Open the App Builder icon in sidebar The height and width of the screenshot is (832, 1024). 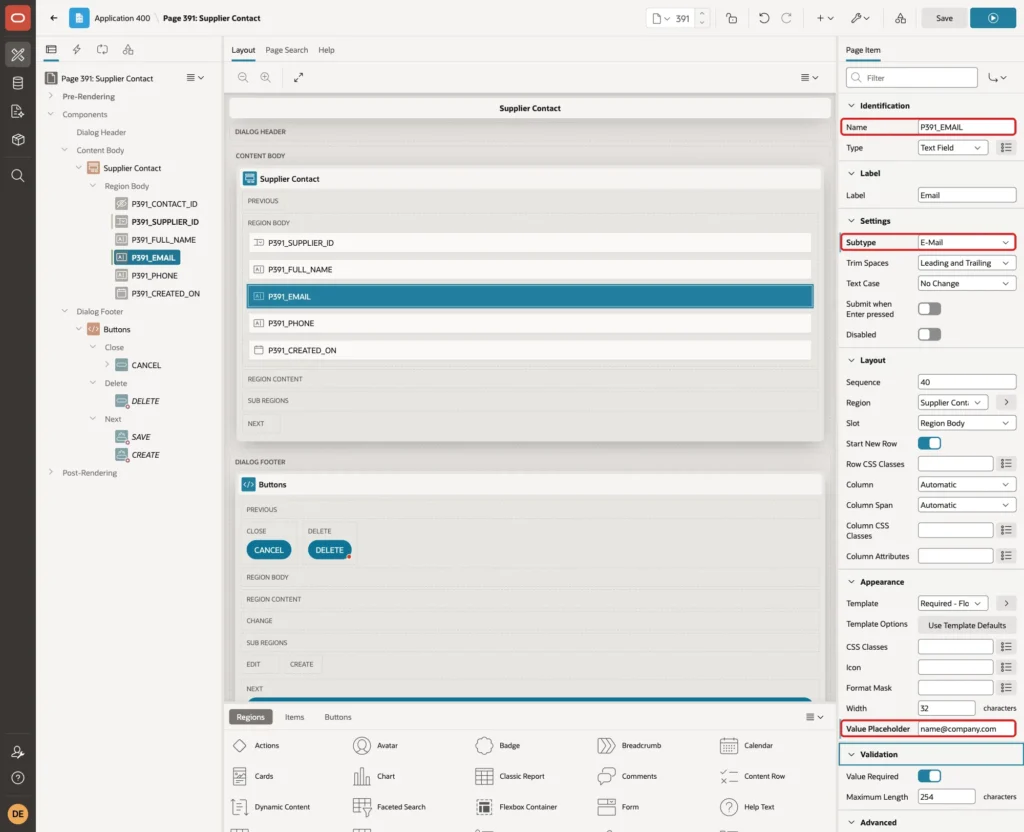[18, 55]
